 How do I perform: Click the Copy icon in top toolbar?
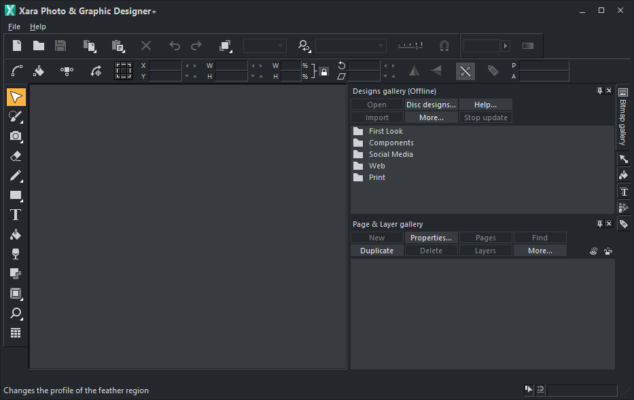89,46
